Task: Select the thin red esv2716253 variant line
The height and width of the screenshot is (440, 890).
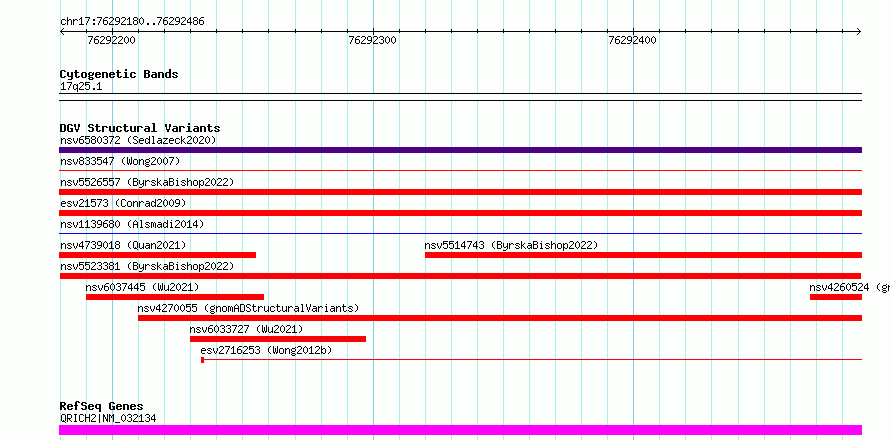Action: point(531,360)
